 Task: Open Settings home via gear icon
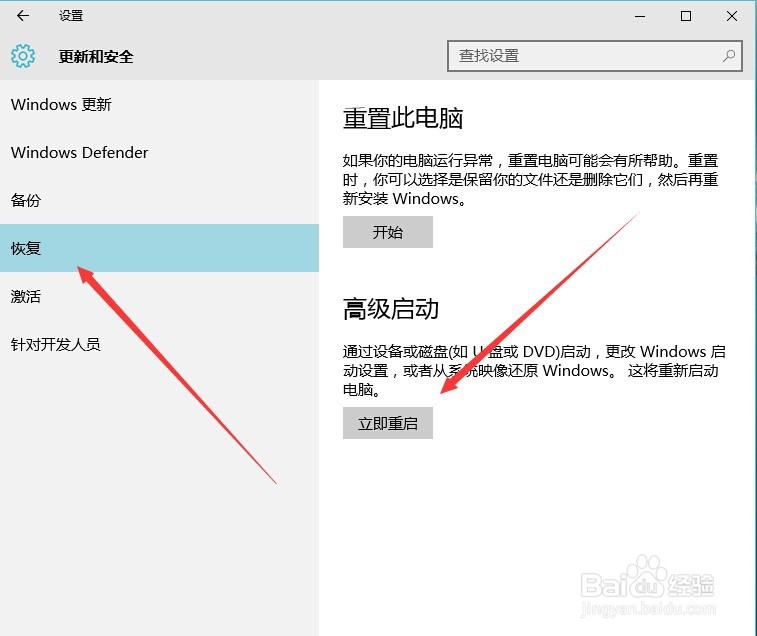coord(23,56)
